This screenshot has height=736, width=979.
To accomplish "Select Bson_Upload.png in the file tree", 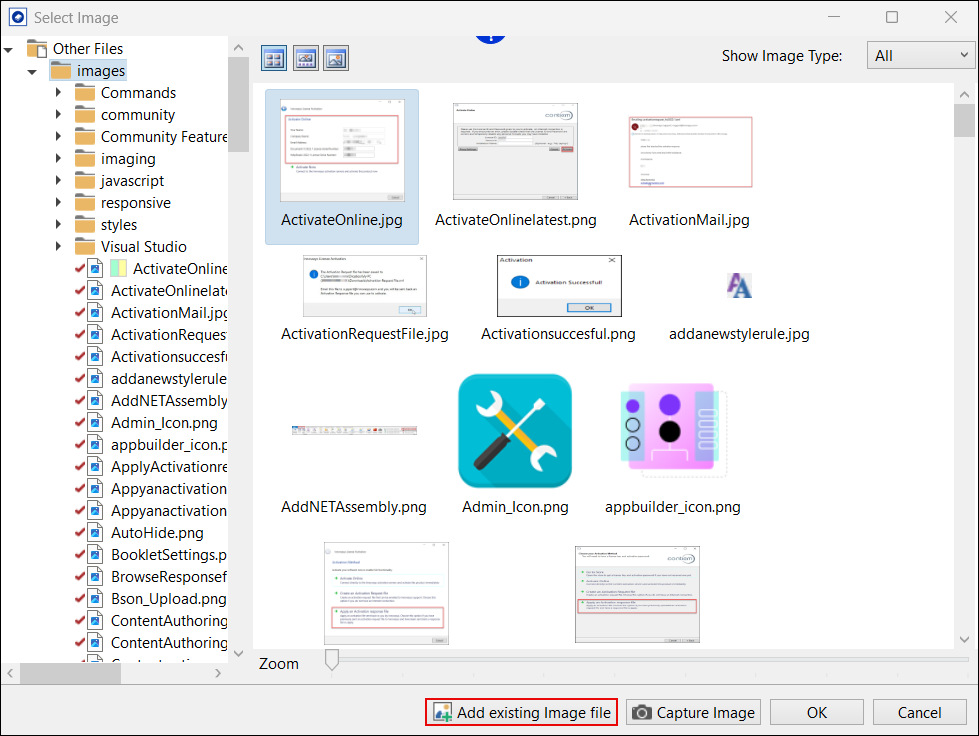I will click(x=168, y=599).
